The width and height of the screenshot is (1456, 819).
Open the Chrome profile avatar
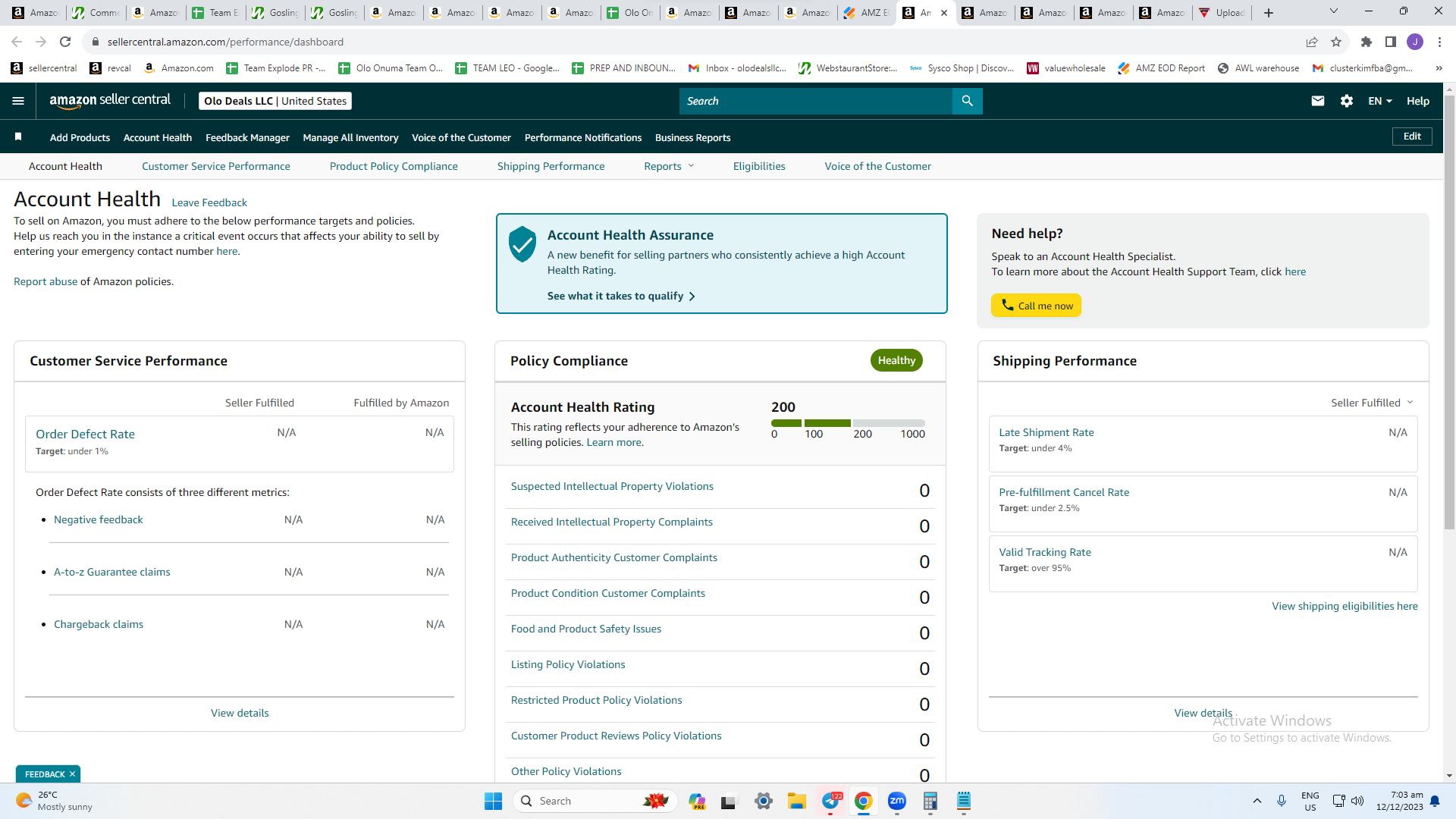tap(1415, 42)
